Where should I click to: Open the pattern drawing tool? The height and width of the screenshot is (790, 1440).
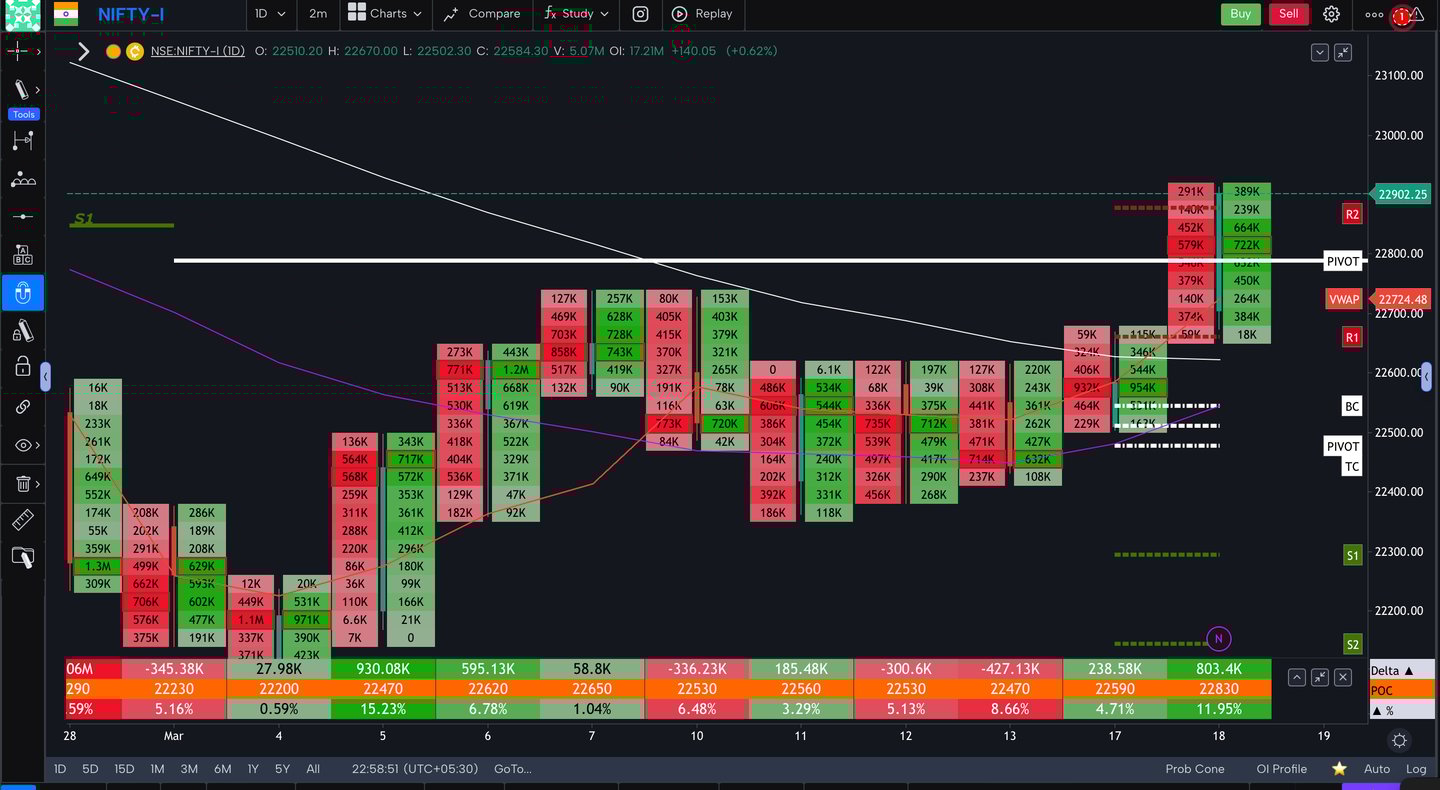[x=22, y=180]
